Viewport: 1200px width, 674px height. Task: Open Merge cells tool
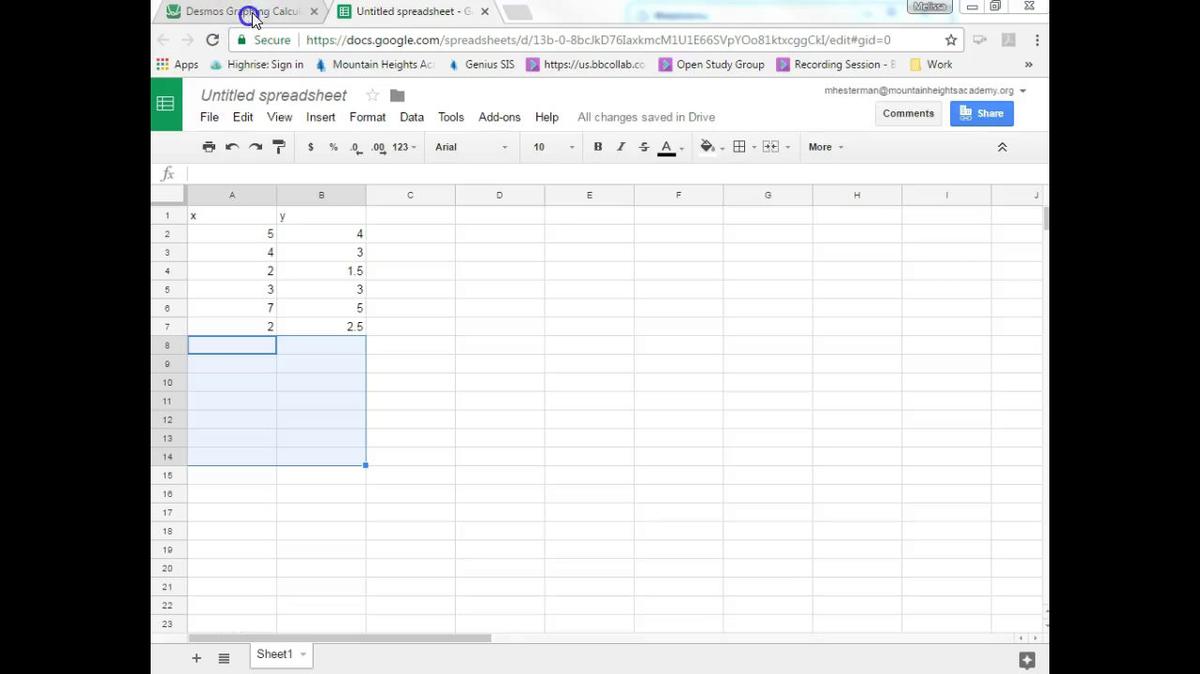tap(770, 147)
